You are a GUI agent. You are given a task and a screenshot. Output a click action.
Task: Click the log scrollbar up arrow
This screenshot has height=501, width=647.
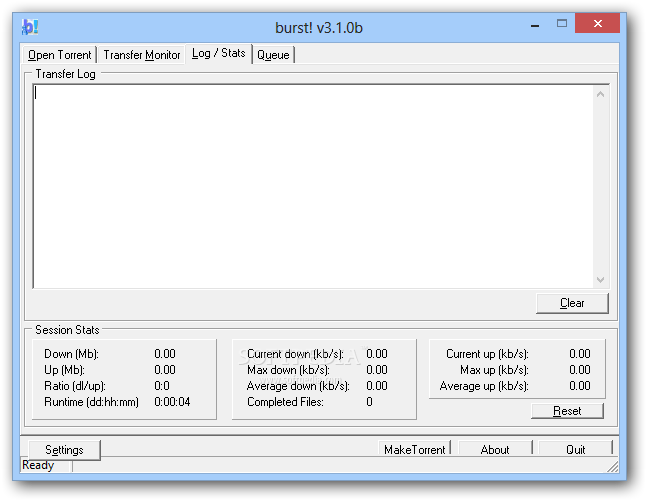click(601, 95)
